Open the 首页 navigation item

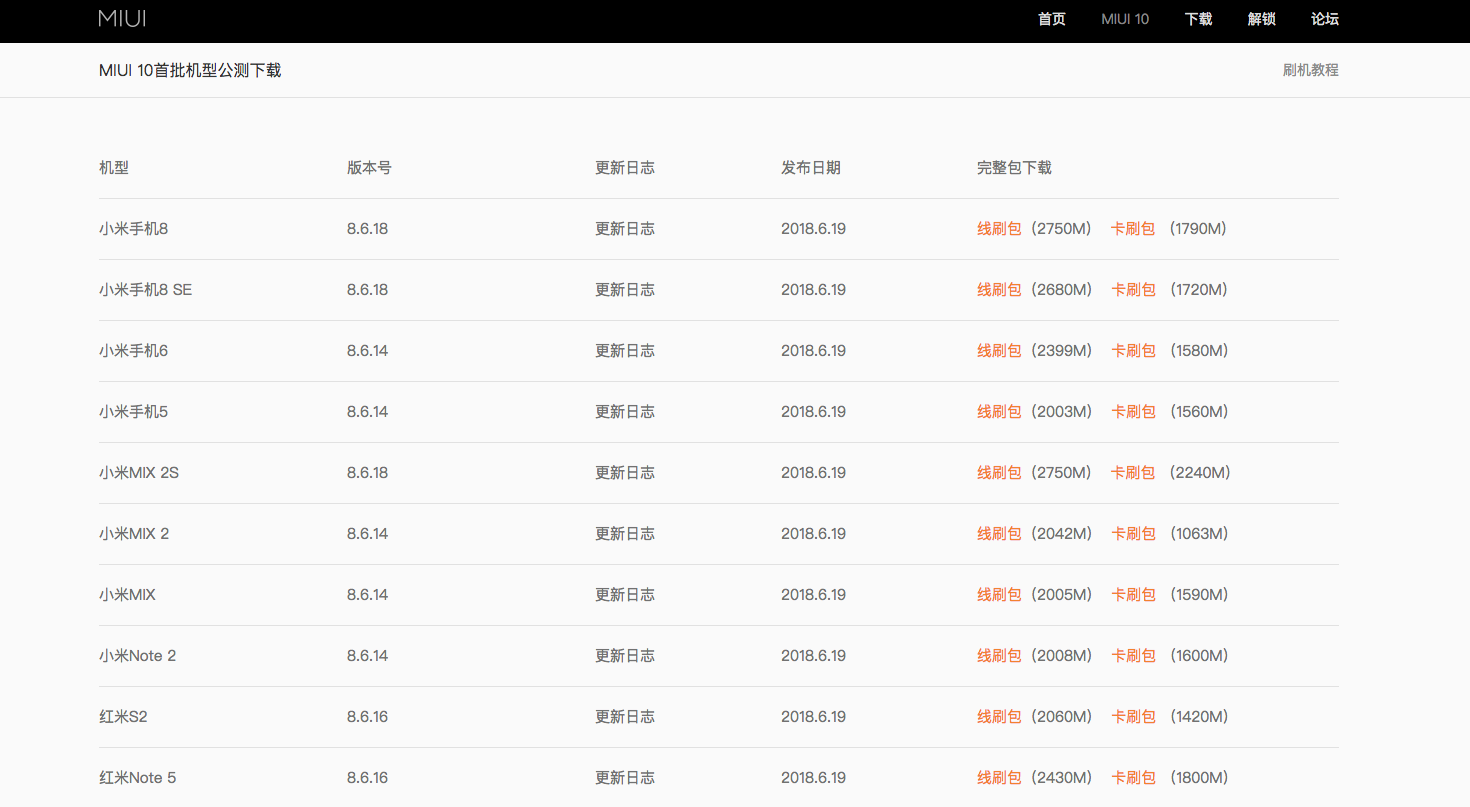coord(1051,19)
